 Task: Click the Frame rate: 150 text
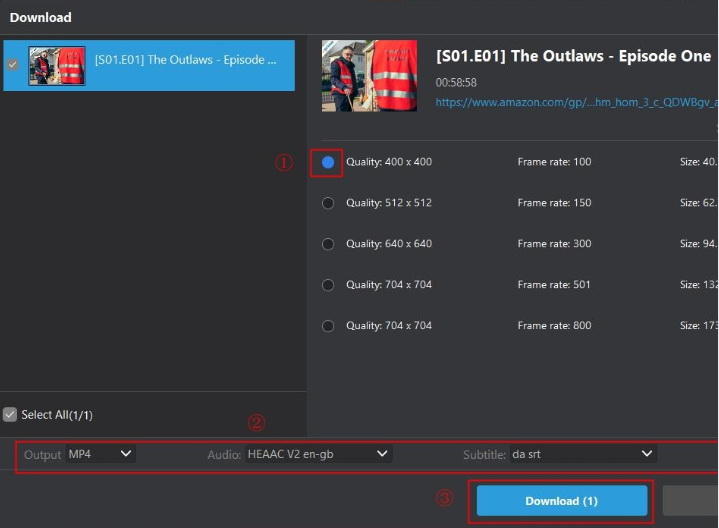(554, 203)
